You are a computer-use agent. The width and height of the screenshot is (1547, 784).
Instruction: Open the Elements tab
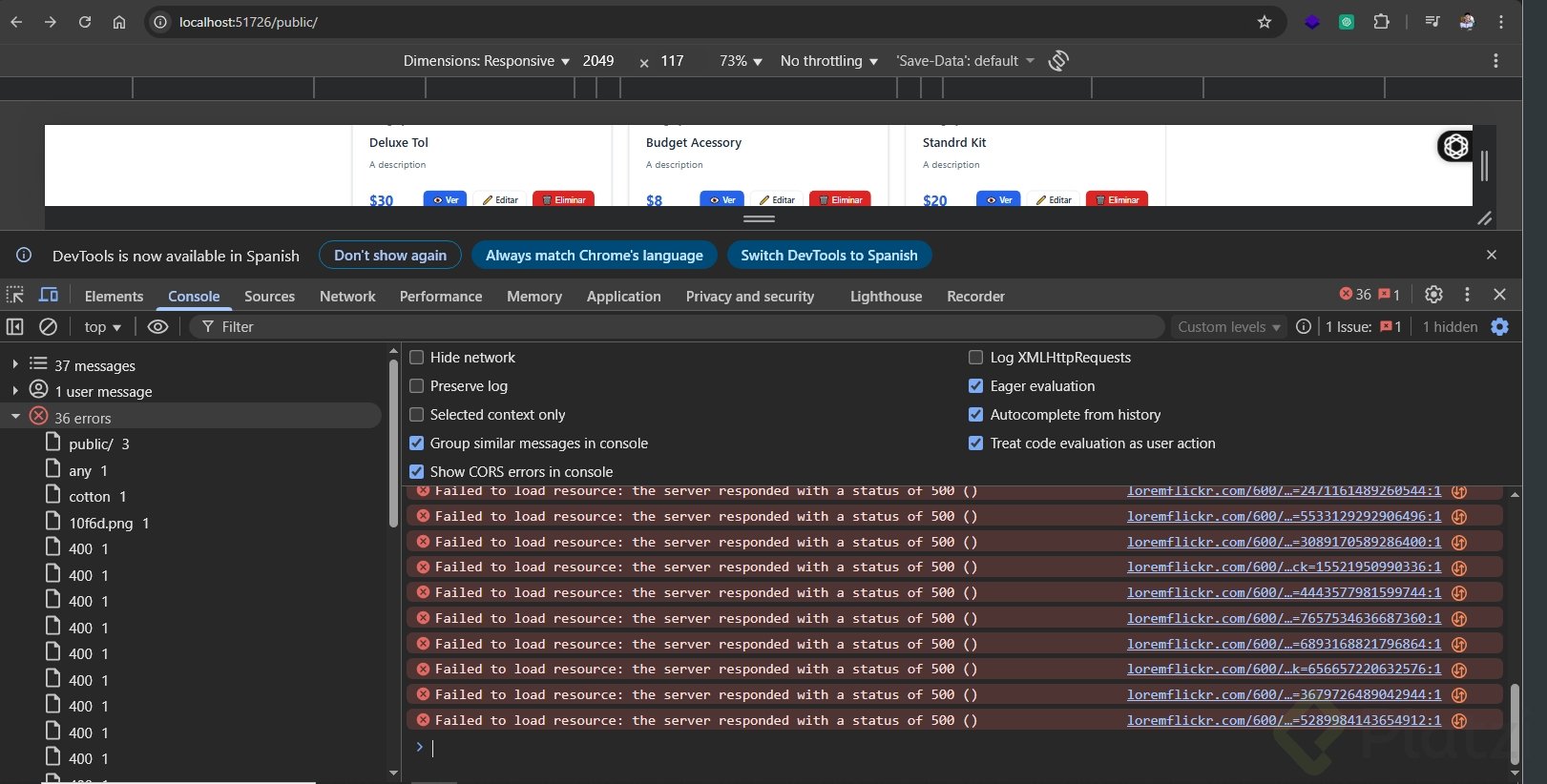pos(114,297)
